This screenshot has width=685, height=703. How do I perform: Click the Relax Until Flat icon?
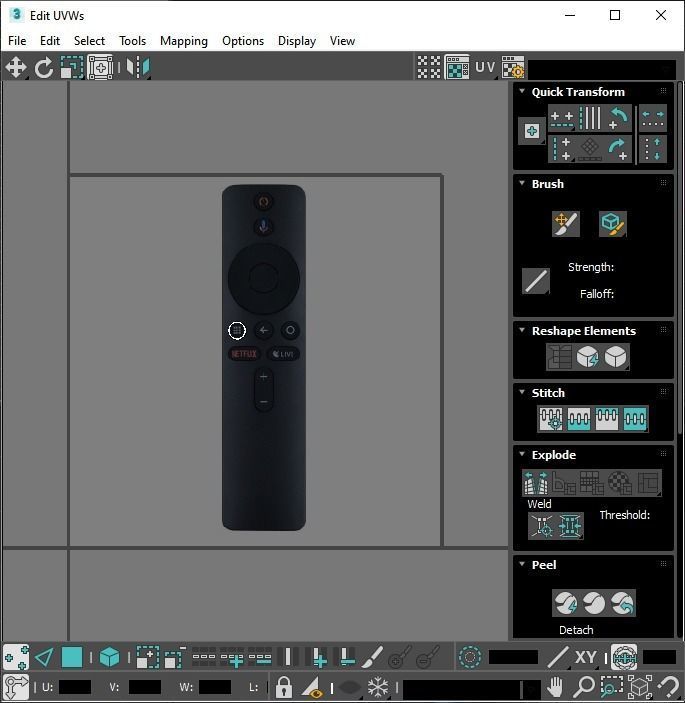(x=587, y=357)
